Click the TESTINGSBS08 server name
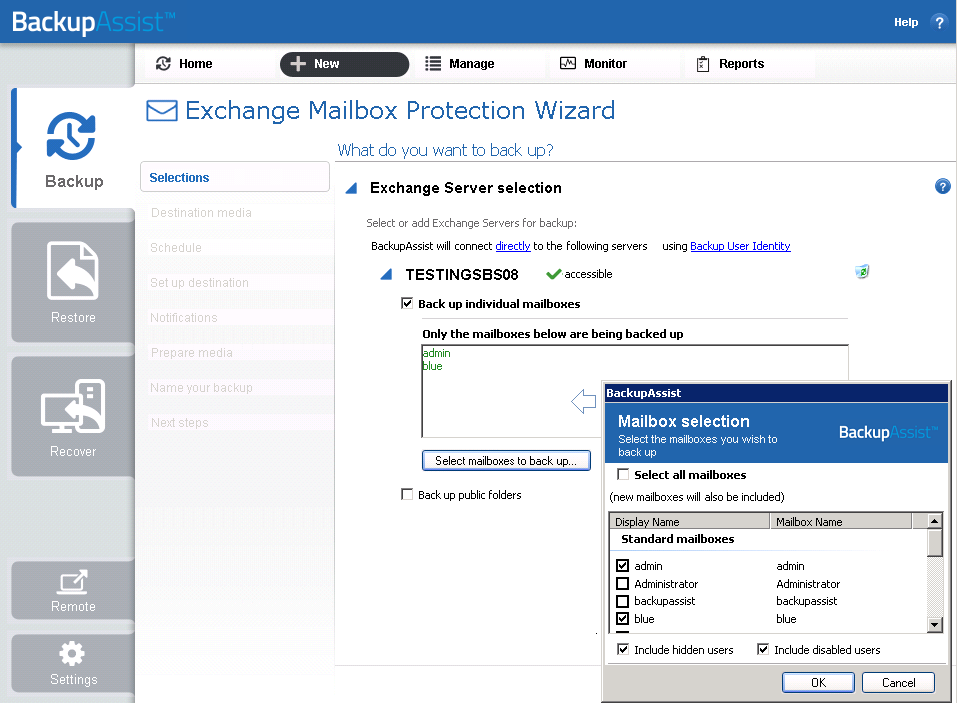Viewport: 957px width, 703px height. [x=462, y=275]
